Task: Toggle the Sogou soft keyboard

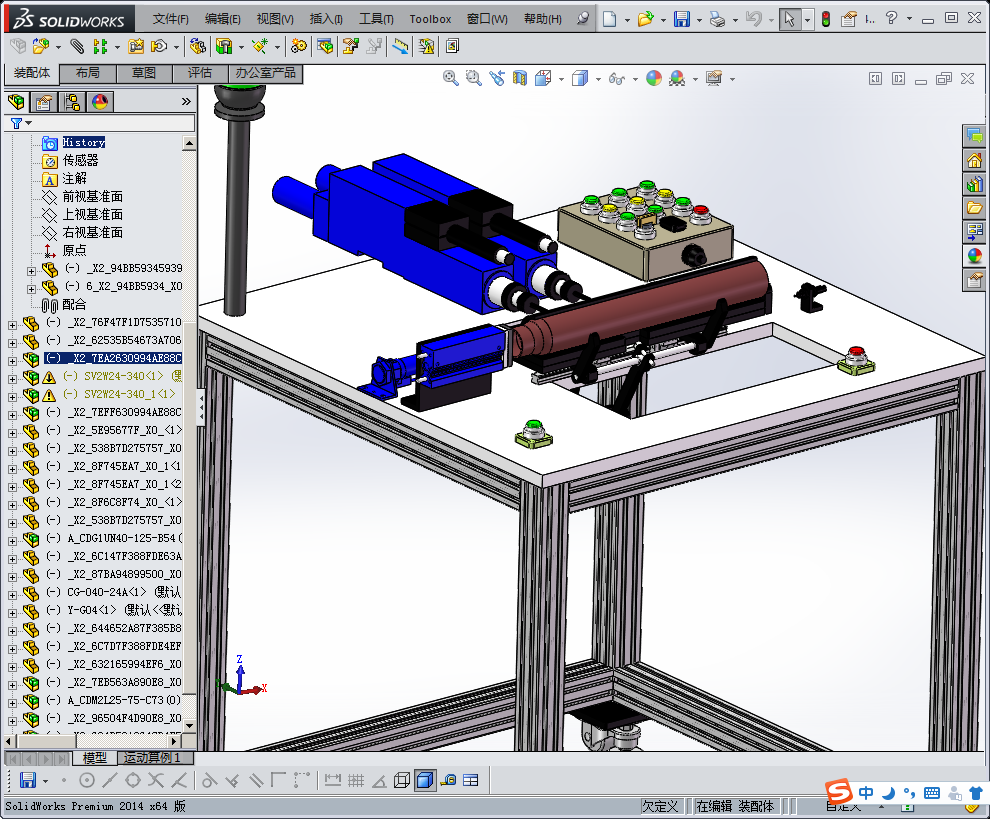Action: [932, 793]
